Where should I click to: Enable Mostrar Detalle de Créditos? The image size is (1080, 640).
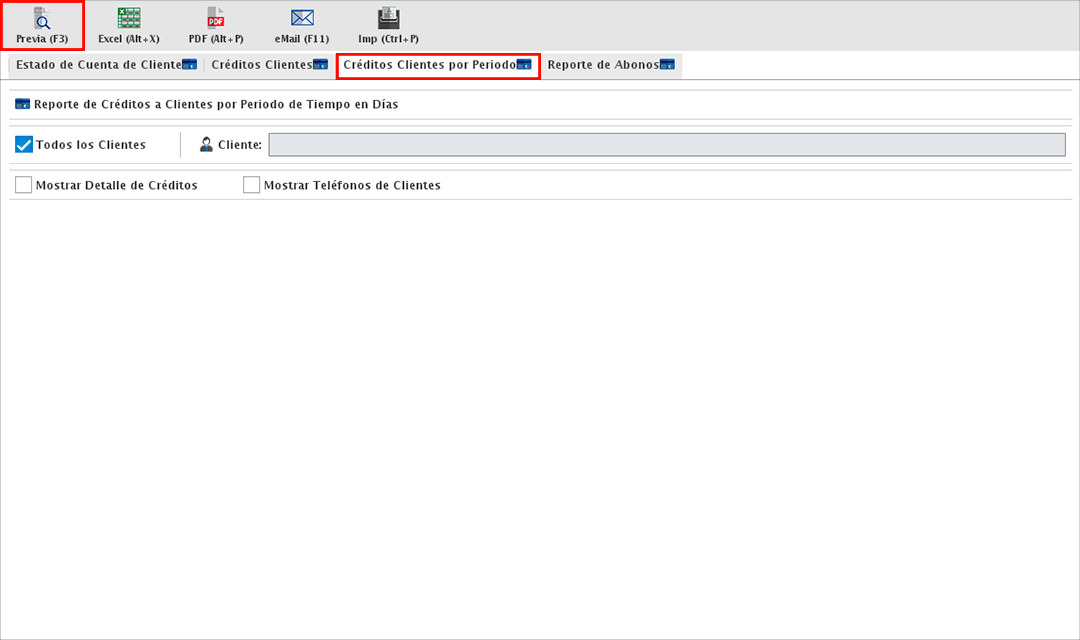(24, 185)
